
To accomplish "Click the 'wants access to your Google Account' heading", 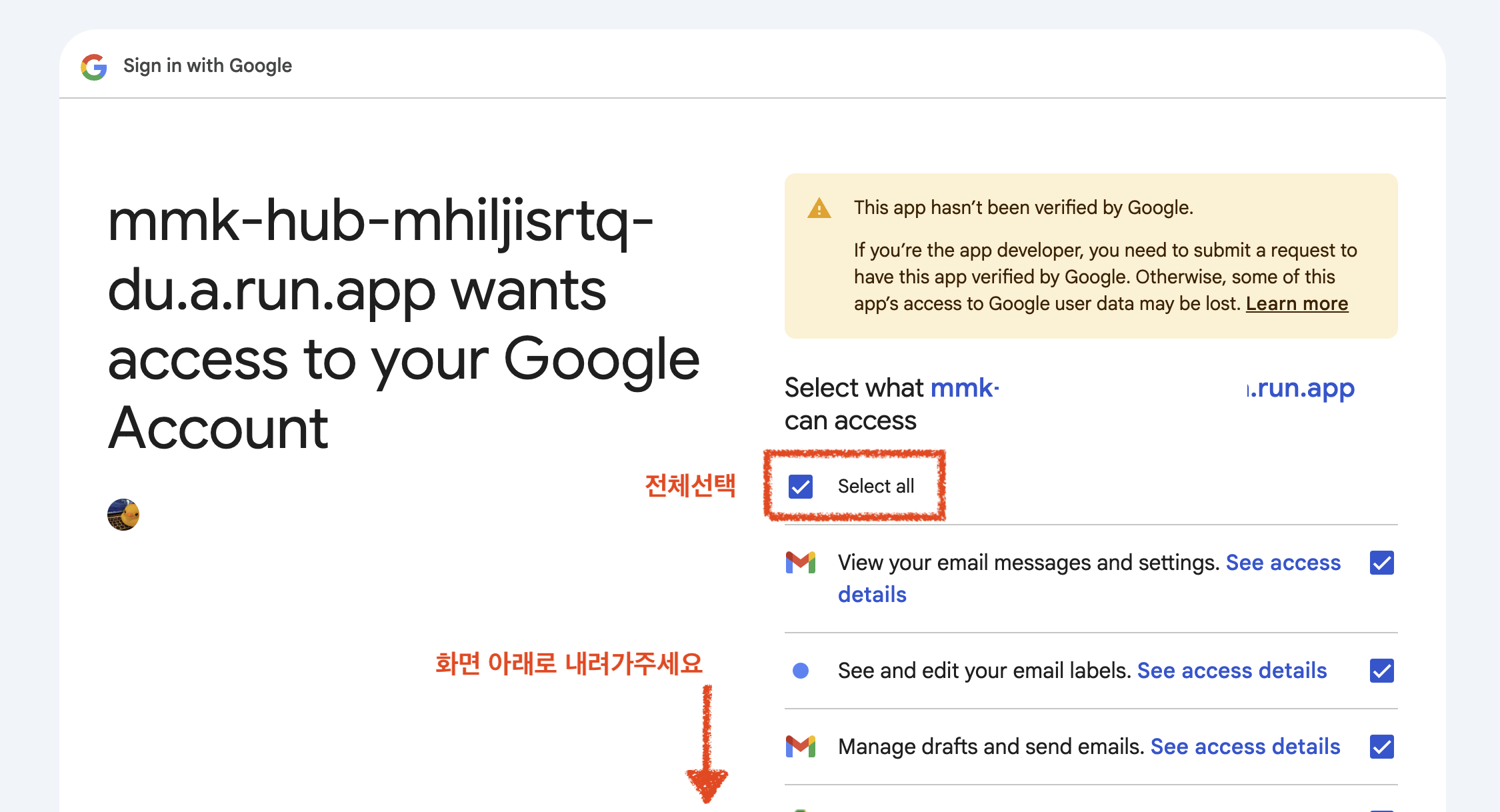I will pyautogui.click(x=404, y=325).
